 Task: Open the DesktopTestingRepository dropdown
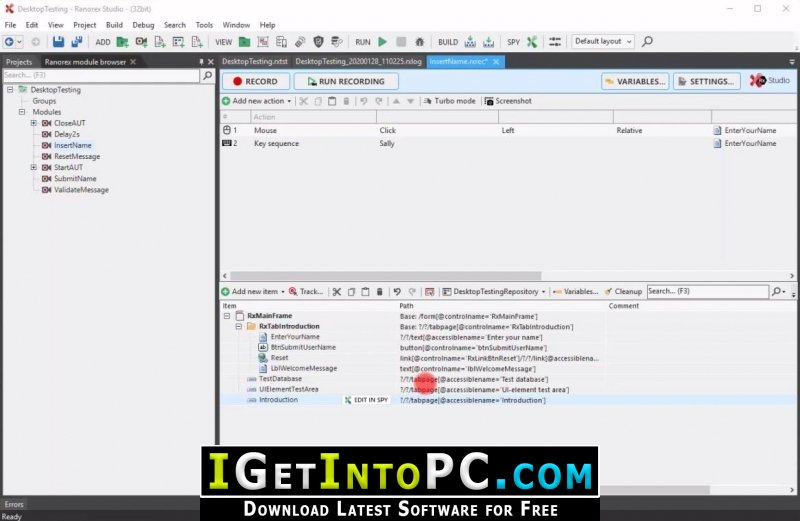[x=543, y=292]
